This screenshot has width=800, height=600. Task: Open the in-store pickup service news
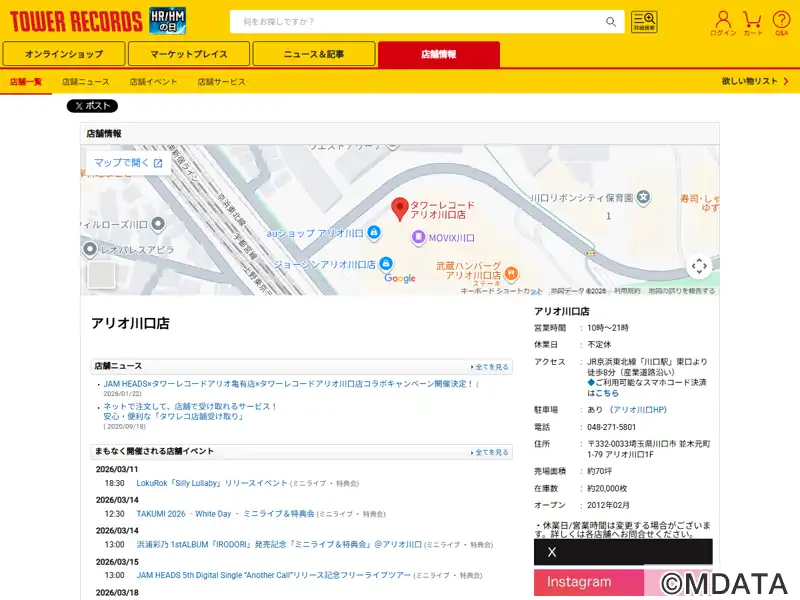(x=190, y=411)
